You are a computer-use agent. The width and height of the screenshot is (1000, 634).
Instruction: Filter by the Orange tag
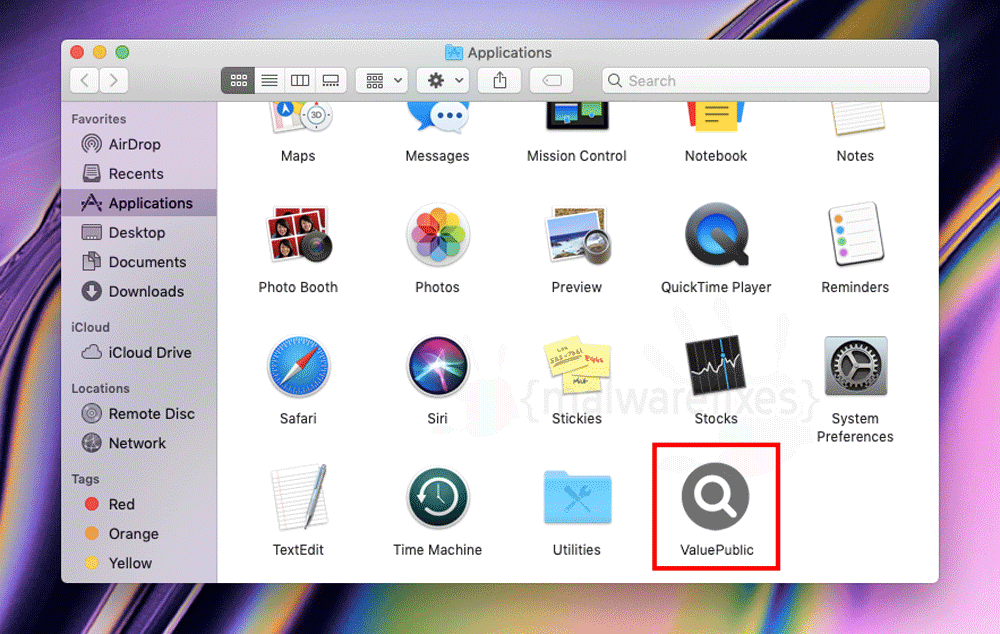139,533
